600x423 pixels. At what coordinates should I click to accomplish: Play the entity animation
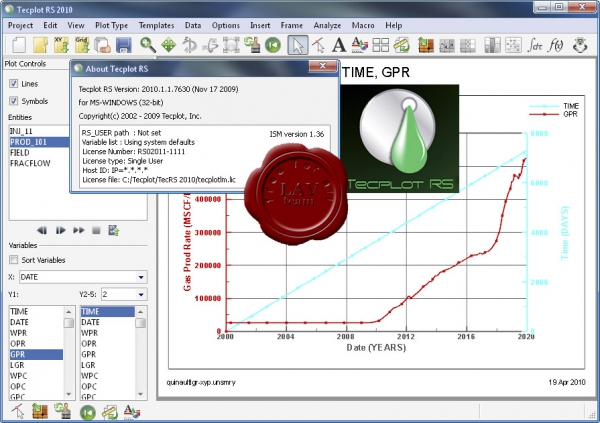[x=60, y=230]
